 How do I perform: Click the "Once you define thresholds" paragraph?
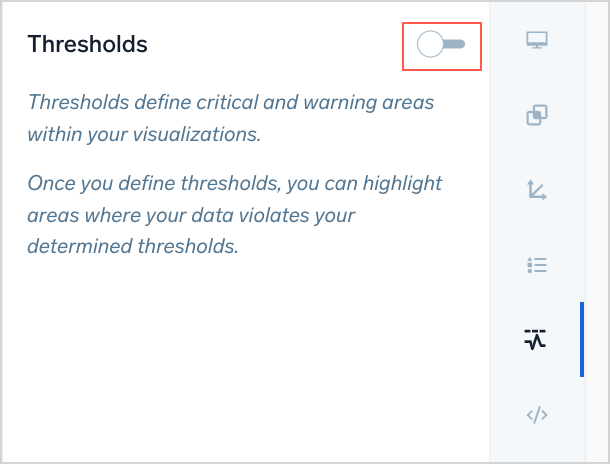pyautogui.click(x=234, y=184)
